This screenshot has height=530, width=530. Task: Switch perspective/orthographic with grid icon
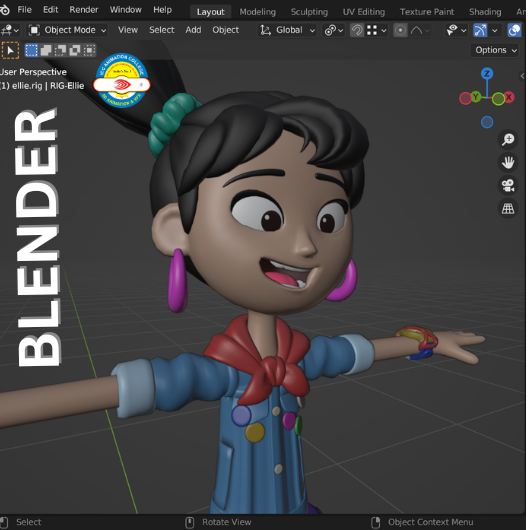pos(508,209)
